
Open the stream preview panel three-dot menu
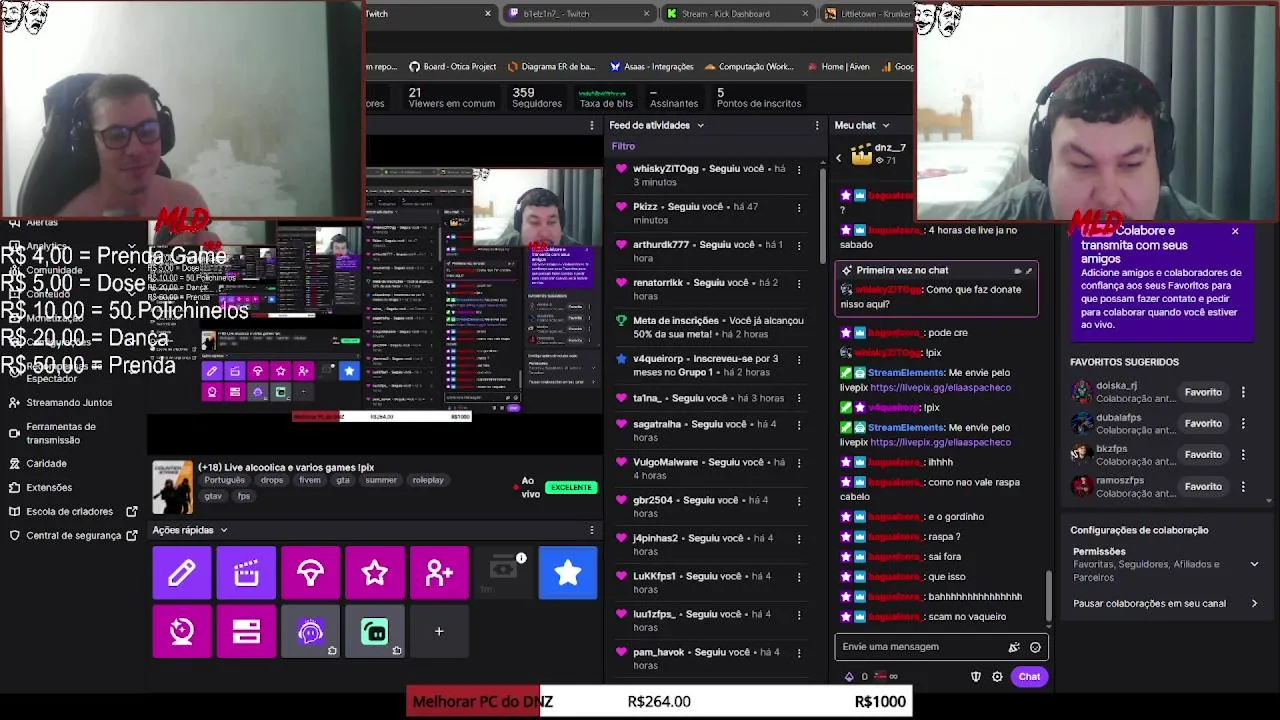click(592, 125)
